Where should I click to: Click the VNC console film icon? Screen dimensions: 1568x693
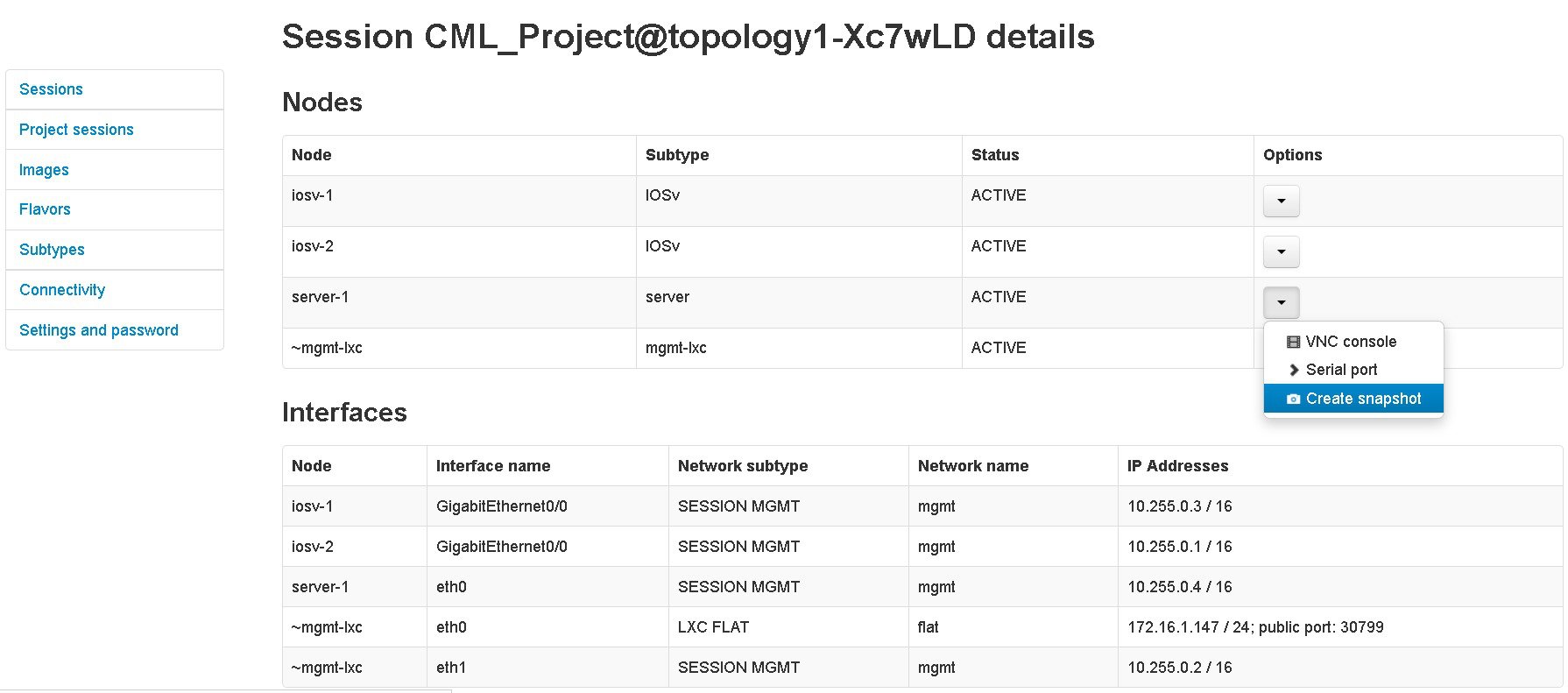pyautogui.click(x=1293, y=342)
